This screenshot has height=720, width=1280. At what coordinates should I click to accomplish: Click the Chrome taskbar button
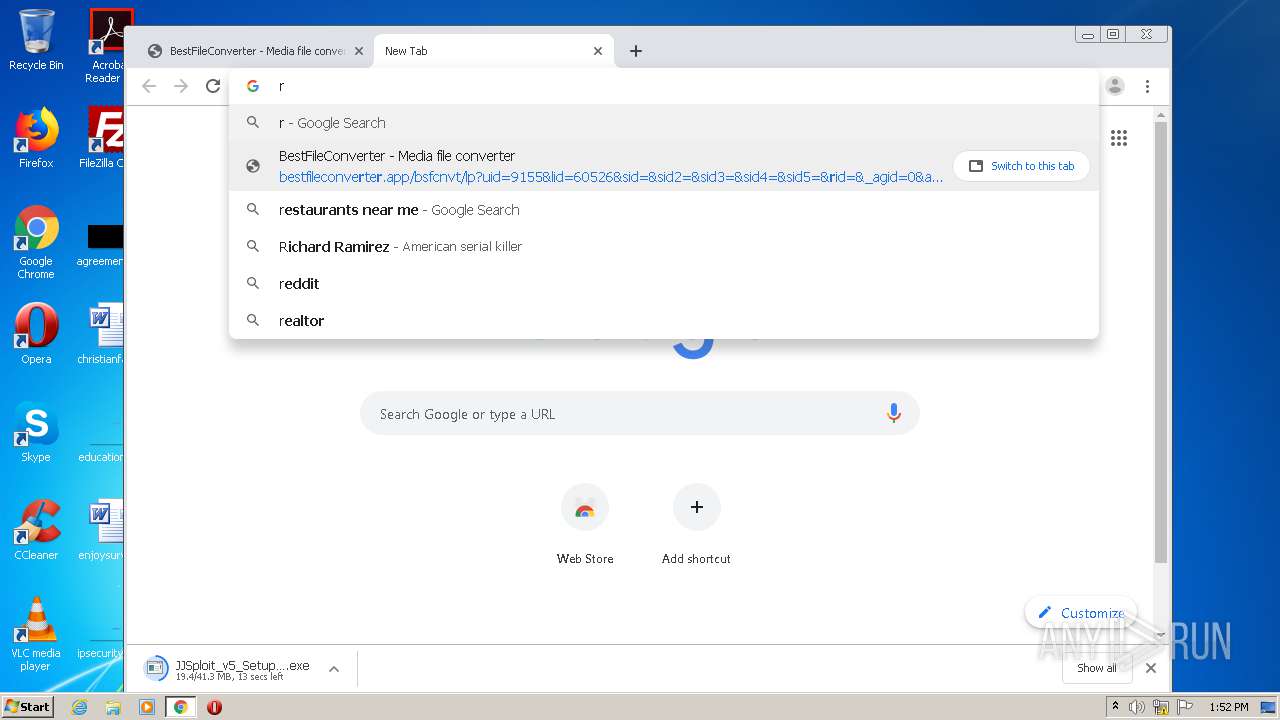coord(181,707)
